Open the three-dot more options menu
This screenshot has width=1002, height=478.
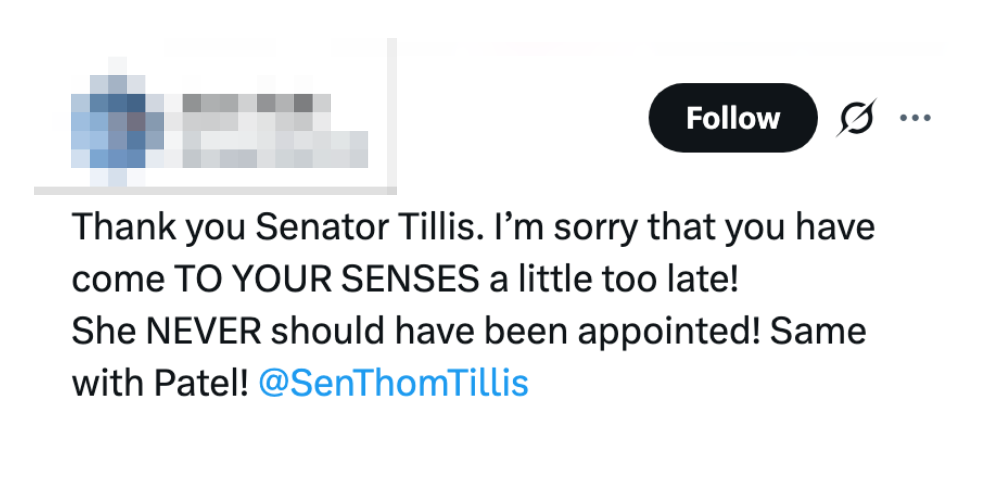[915, 118]
